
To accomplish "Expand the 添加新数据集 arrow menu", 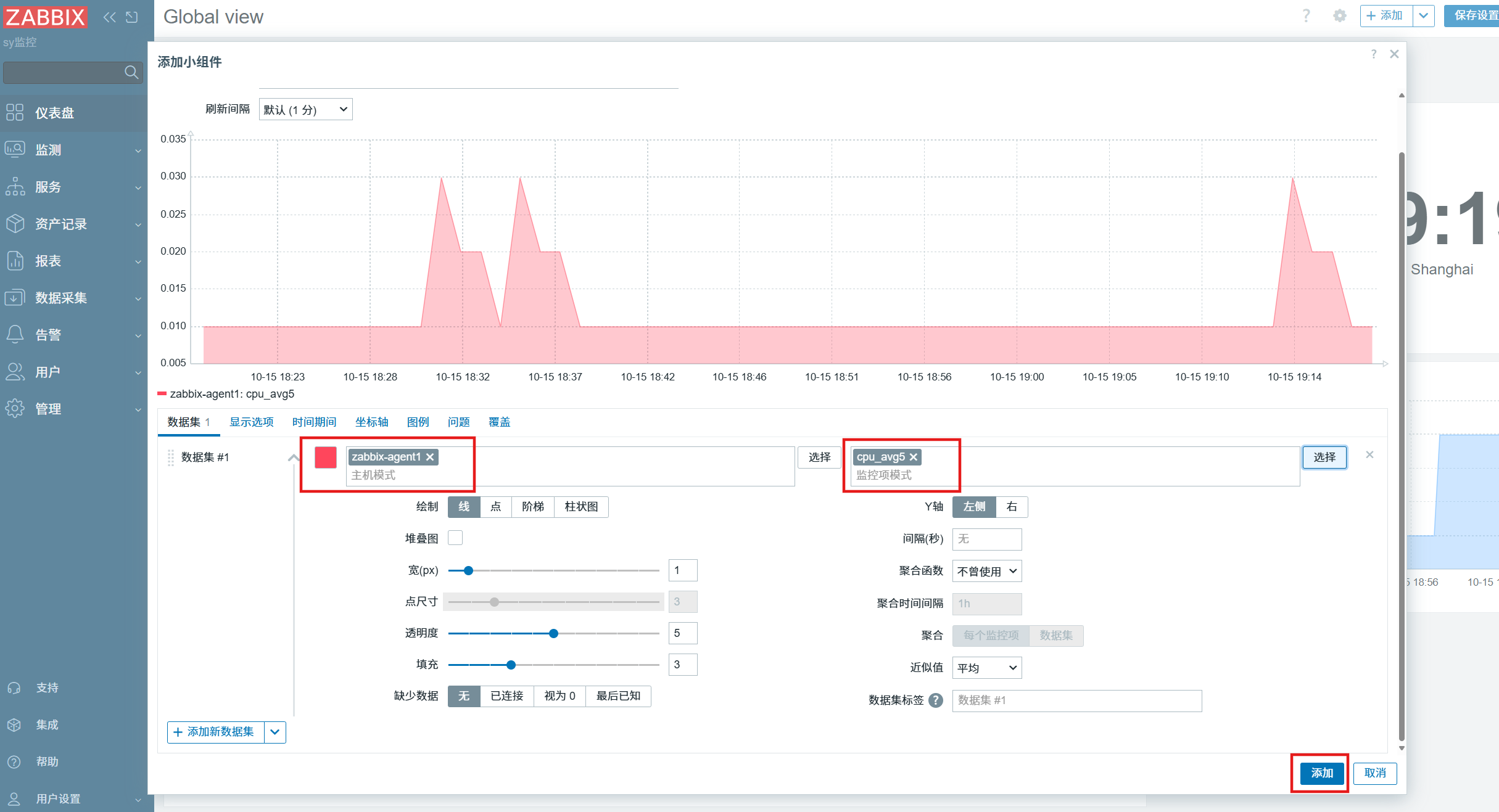I will (x=275, y=732).
